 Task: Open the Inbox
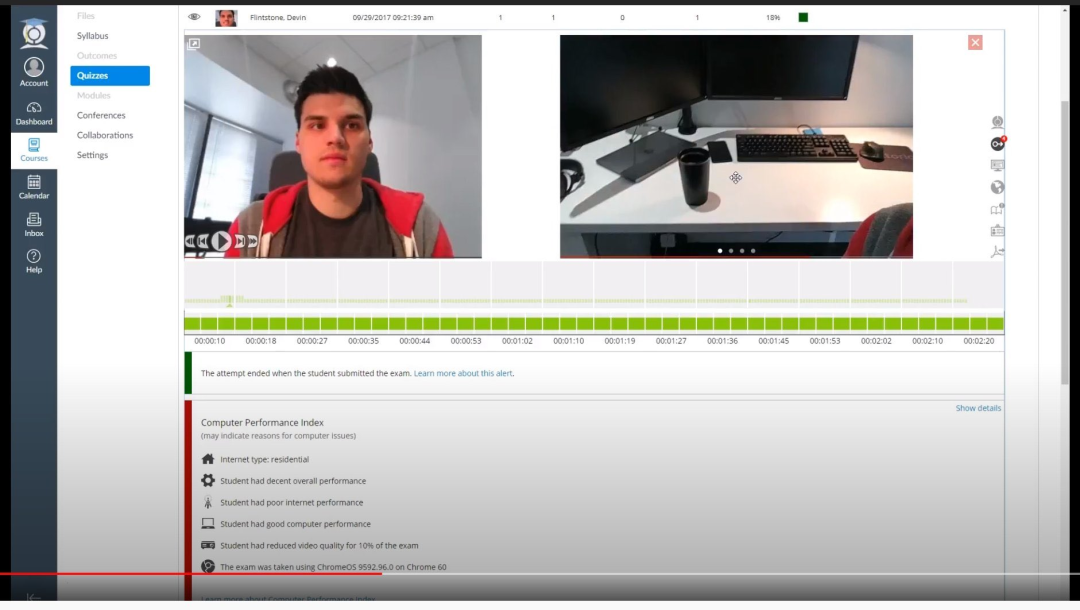point(34,224)
